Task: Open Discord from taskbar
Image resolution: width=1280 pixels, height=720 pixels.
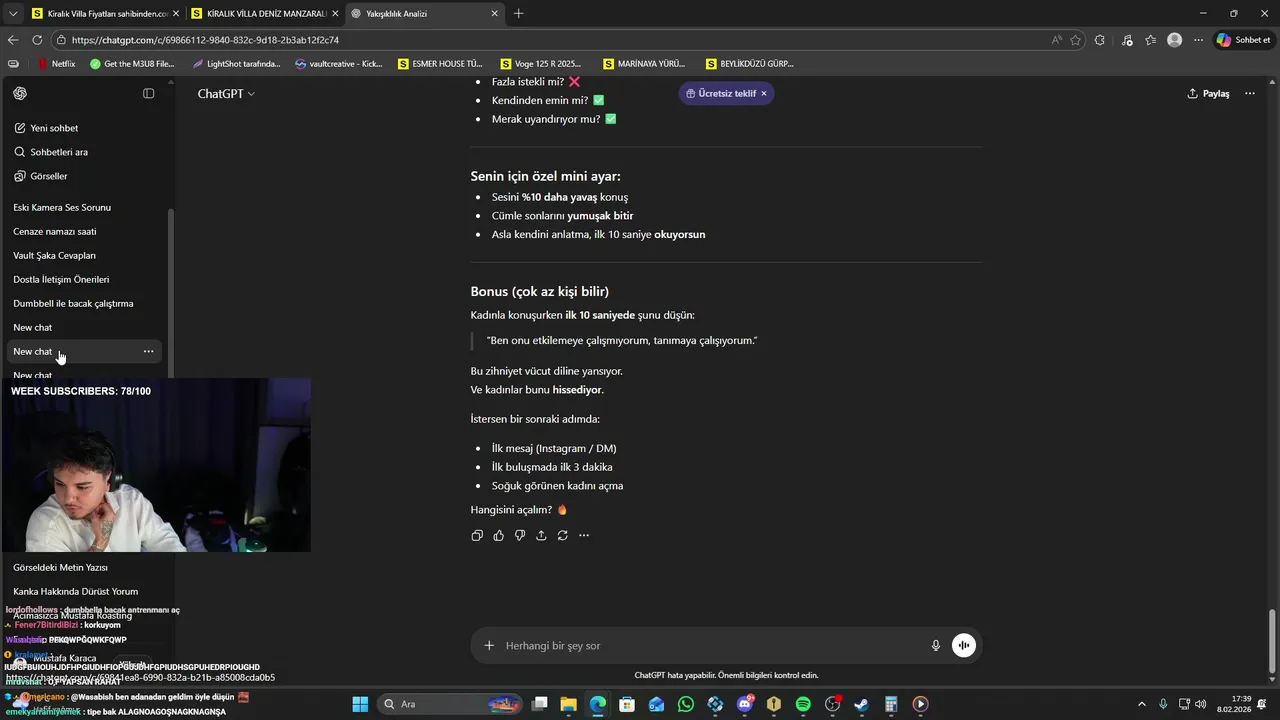Action: [x=744, y=704]
